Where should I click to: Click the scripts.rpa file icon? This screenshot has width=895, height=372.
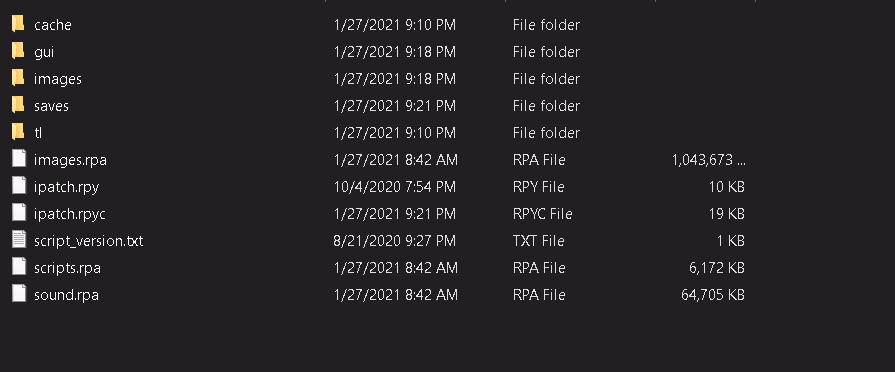pos(19,267)
